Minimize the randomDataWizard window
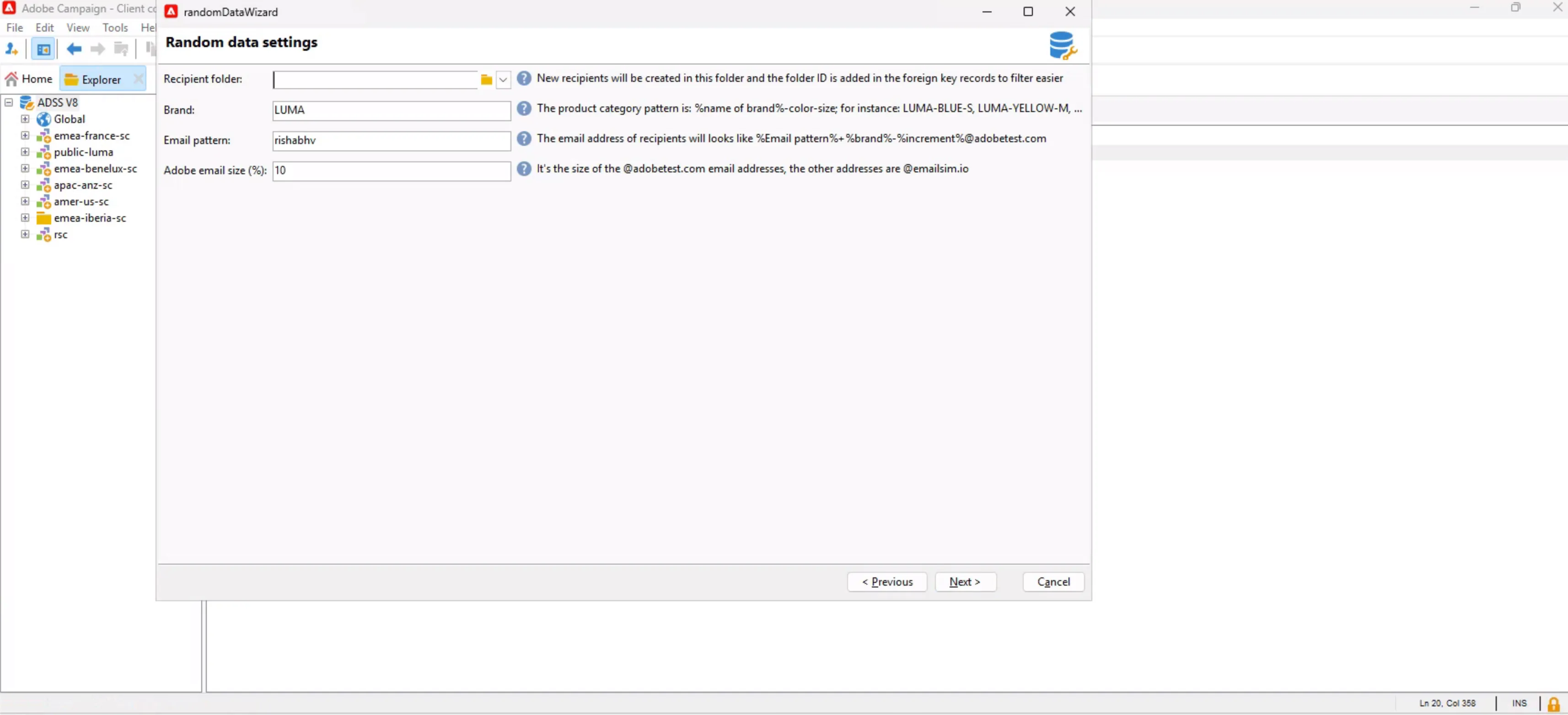 click(x=987, y=11)
